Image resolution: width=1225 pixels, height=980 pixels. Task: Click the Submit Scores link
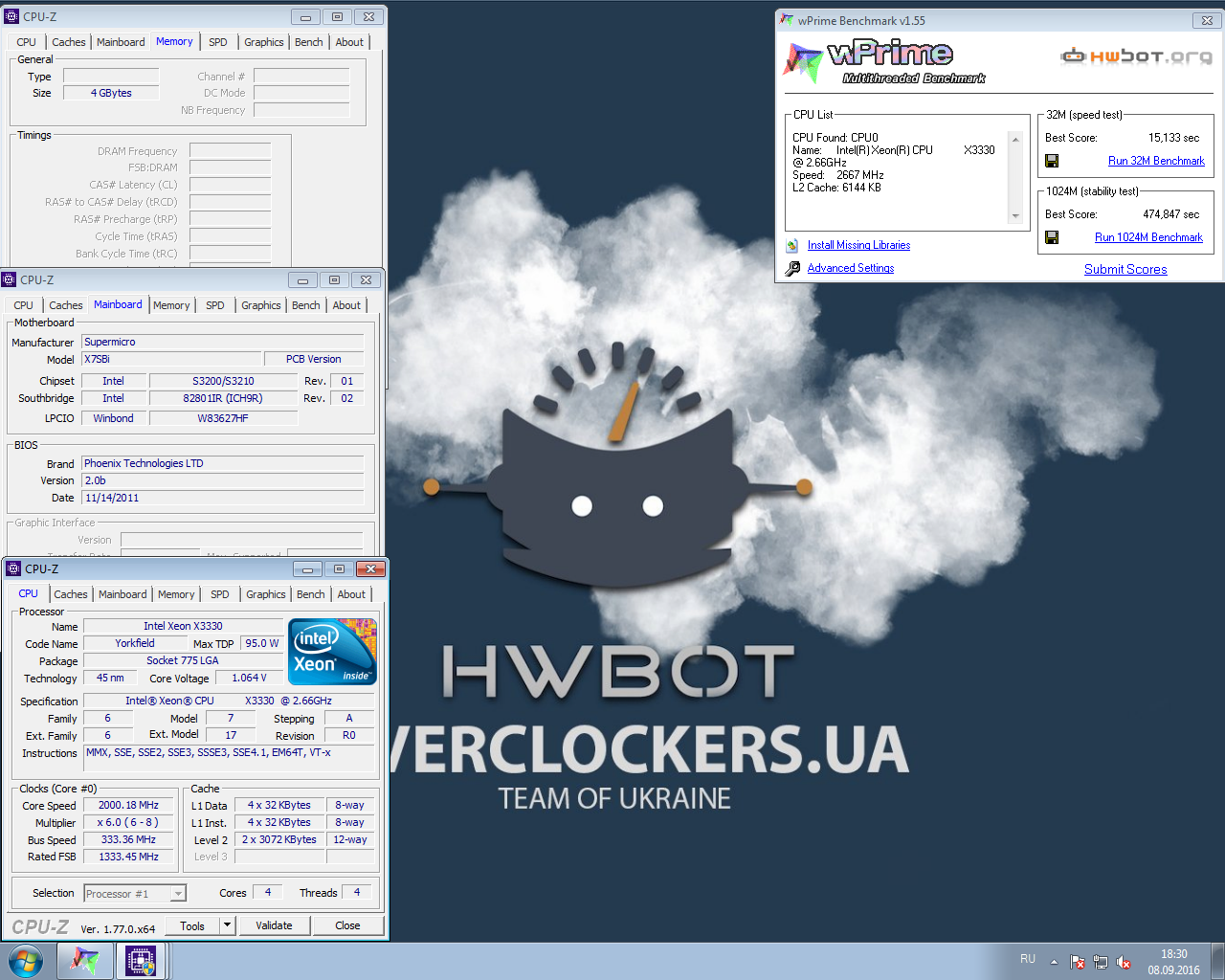click(x=1125, y=269)
